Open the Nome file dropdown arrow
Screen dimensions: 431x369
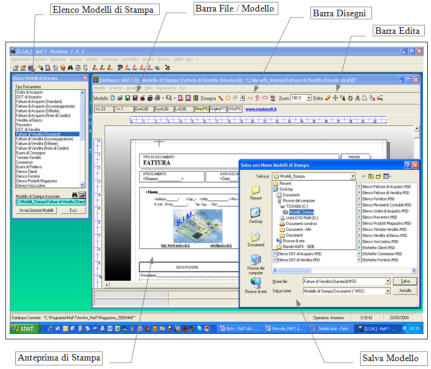click(387, 281)
